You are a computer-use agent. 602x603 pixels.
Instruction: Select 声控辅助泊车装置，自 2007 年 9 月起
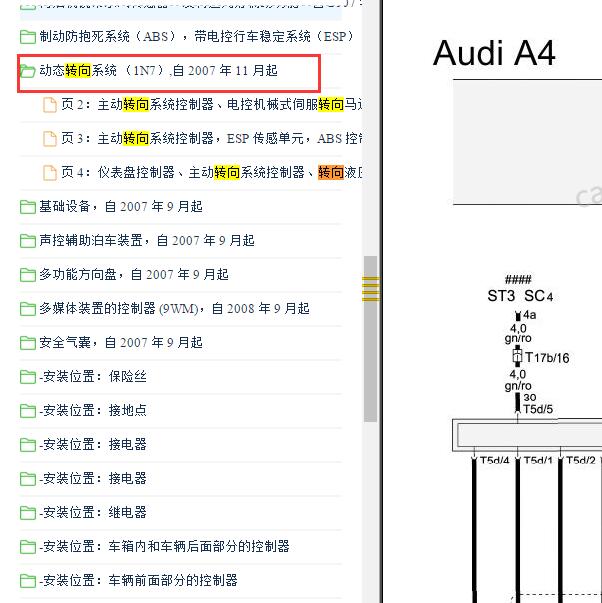click(147, 240)
